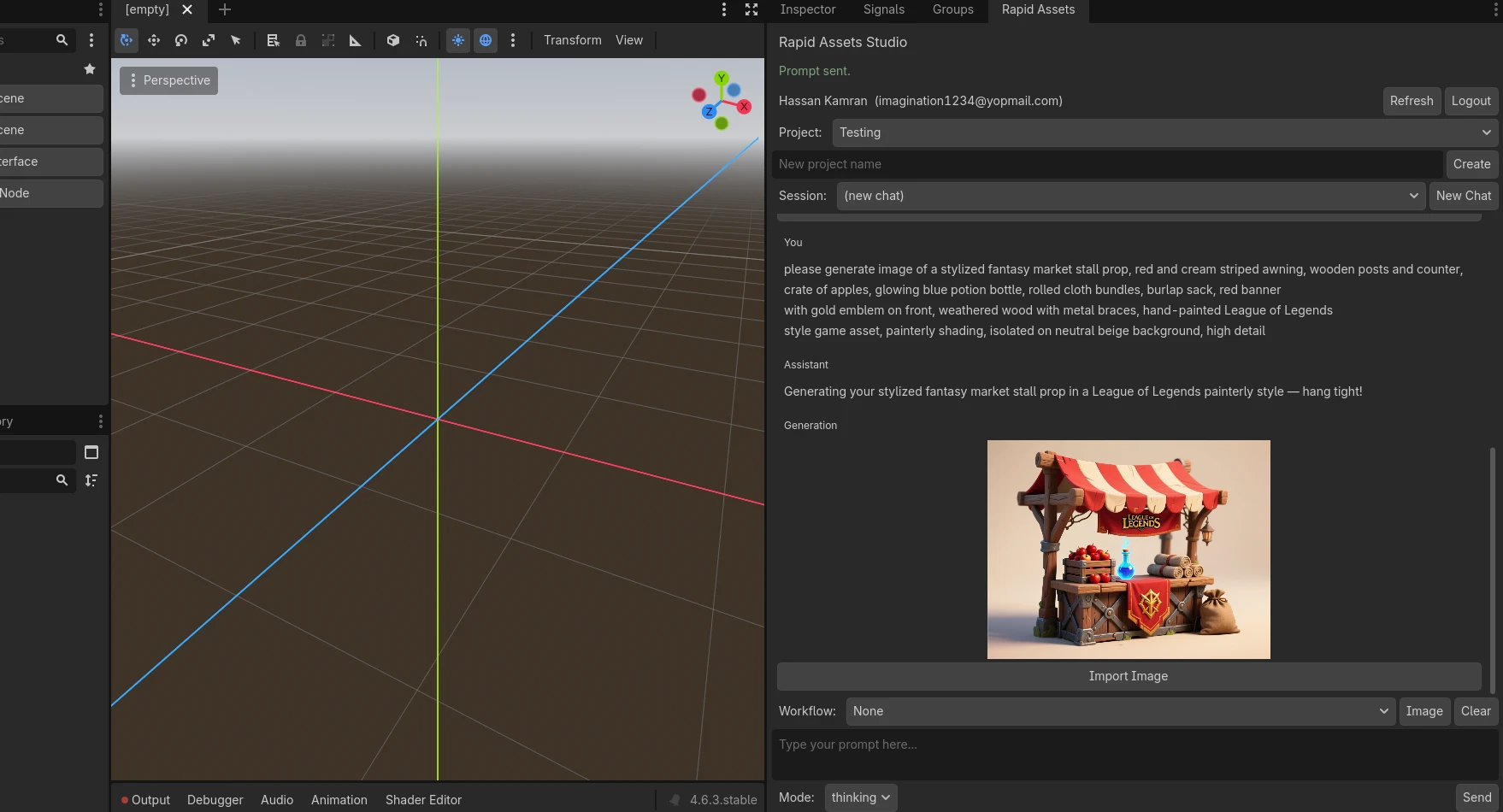
Task: Toggle distraction free mode icon
Action: coord(751,9)
